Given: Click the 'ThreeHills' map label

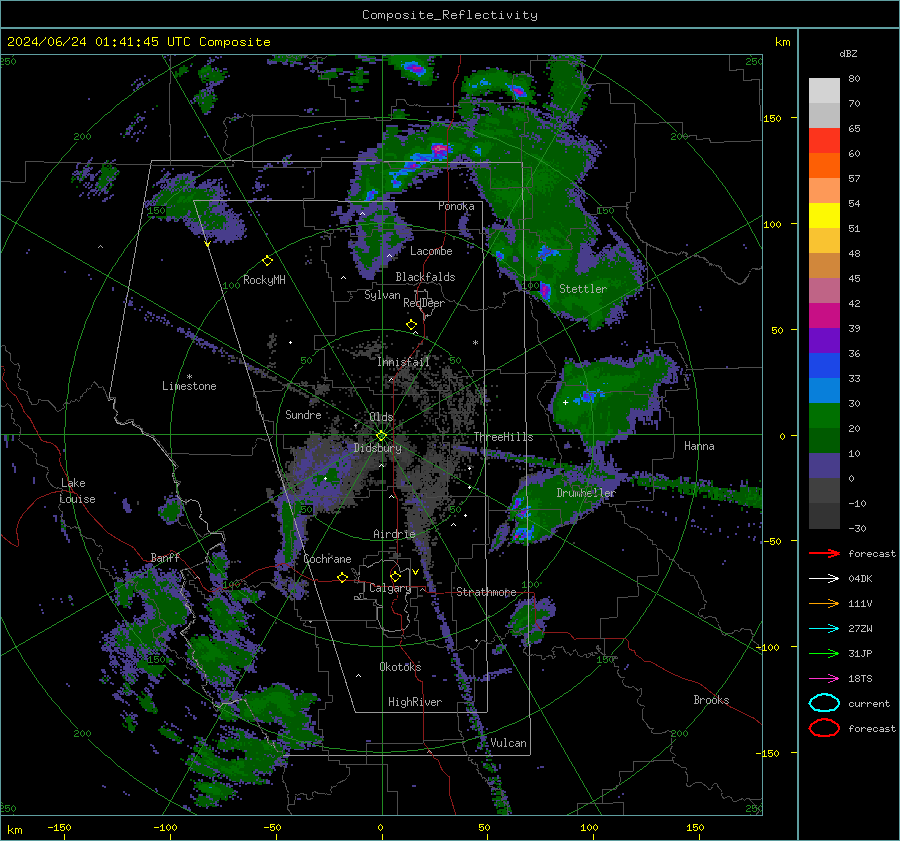Looking at the screenshot, I should point(503,437).
